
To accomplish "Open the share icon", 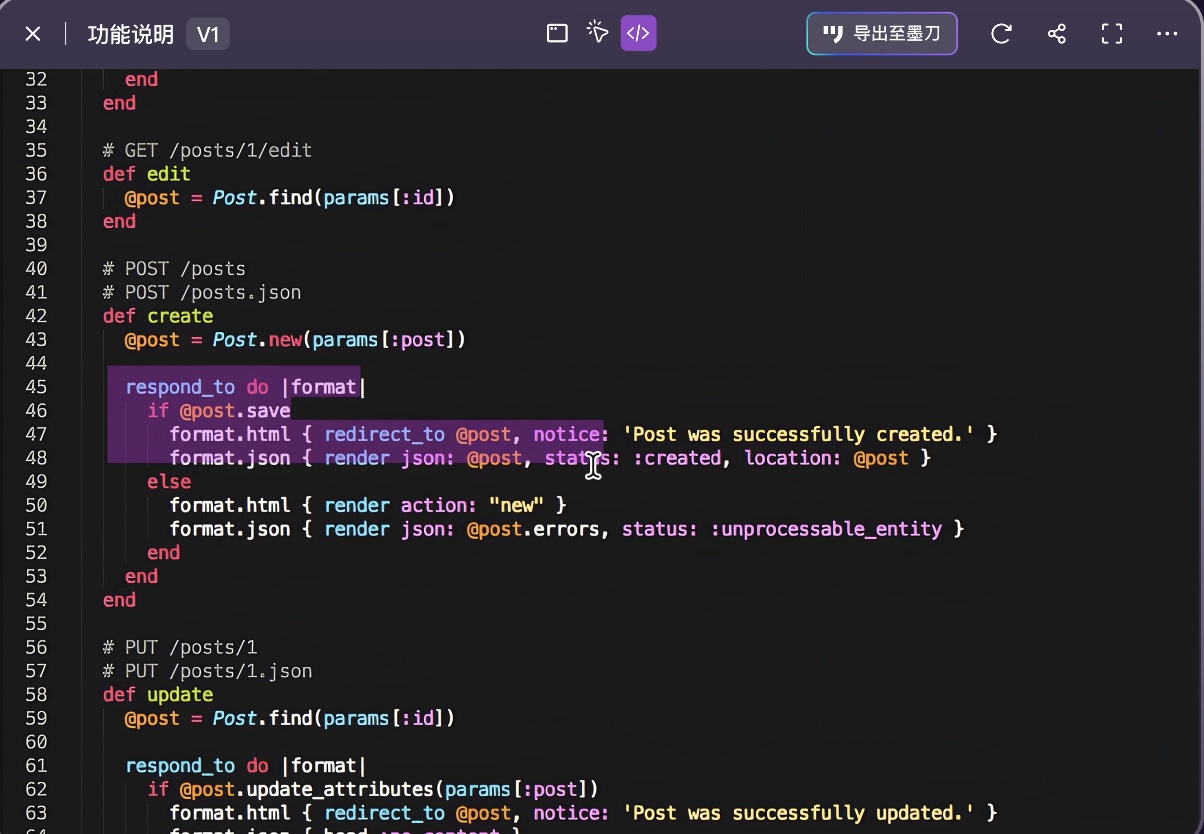I will click(1056, 34).
